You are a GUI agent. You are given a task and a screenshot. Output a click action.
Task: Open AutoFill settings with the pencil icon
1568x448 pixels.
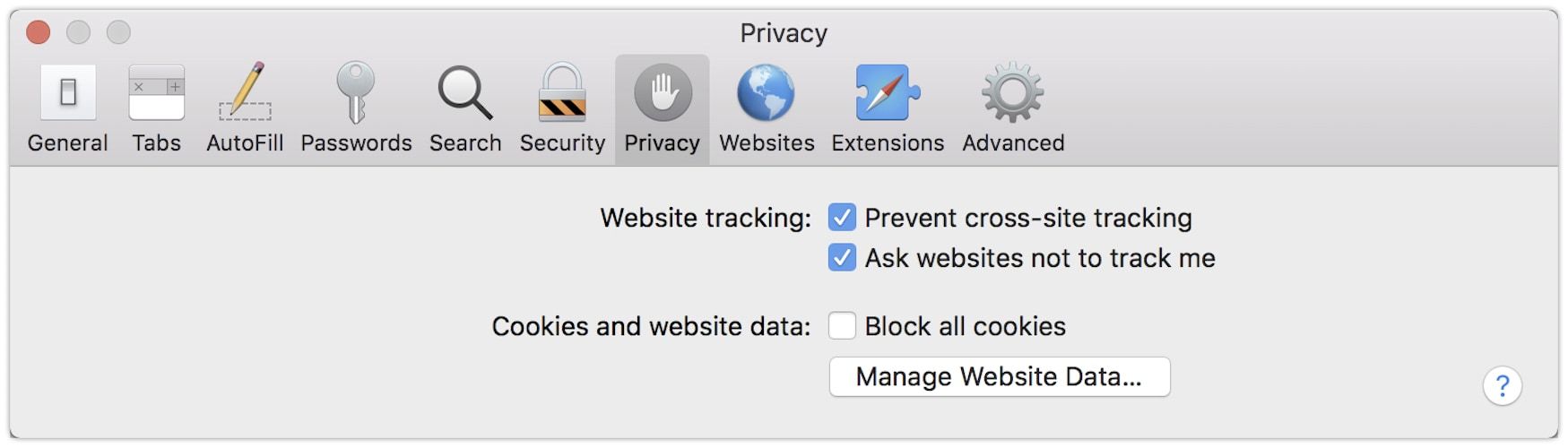(x=245, y=94)
